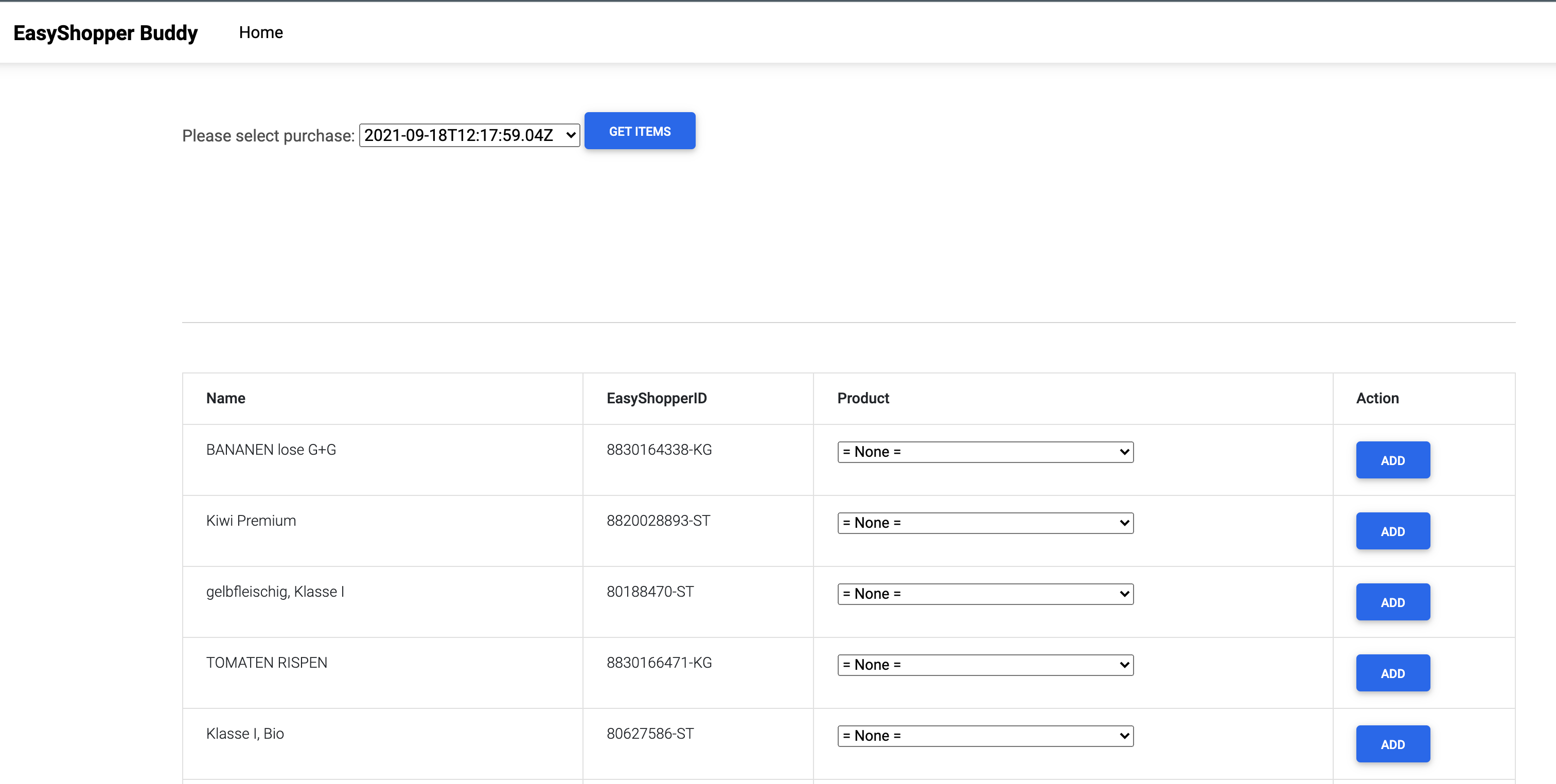Image resolution: width=1556 pixels, height=784 pixels.
Task: Click the GET ITEMS button
Action: tap(640, 131)
